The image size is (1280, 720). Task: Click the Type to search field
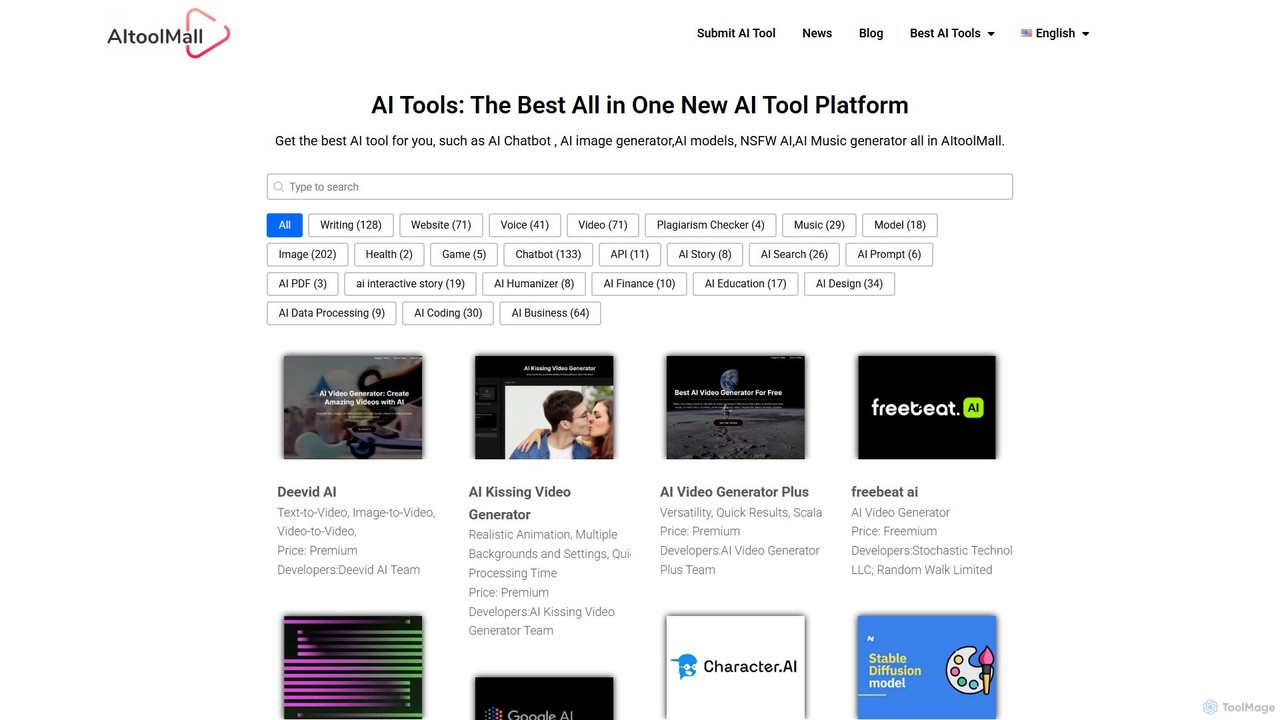click(x=640, y=187)
